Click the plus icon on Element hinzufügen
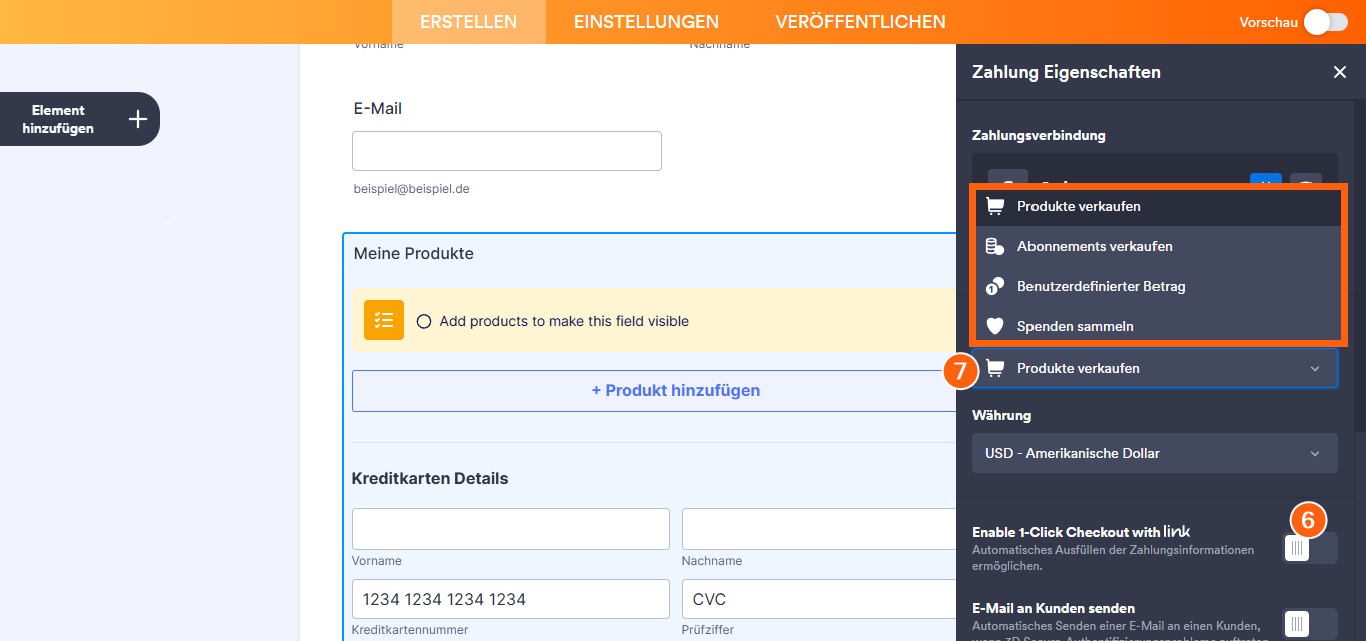This screenshot has height=641, width=1366. [137, 118]
